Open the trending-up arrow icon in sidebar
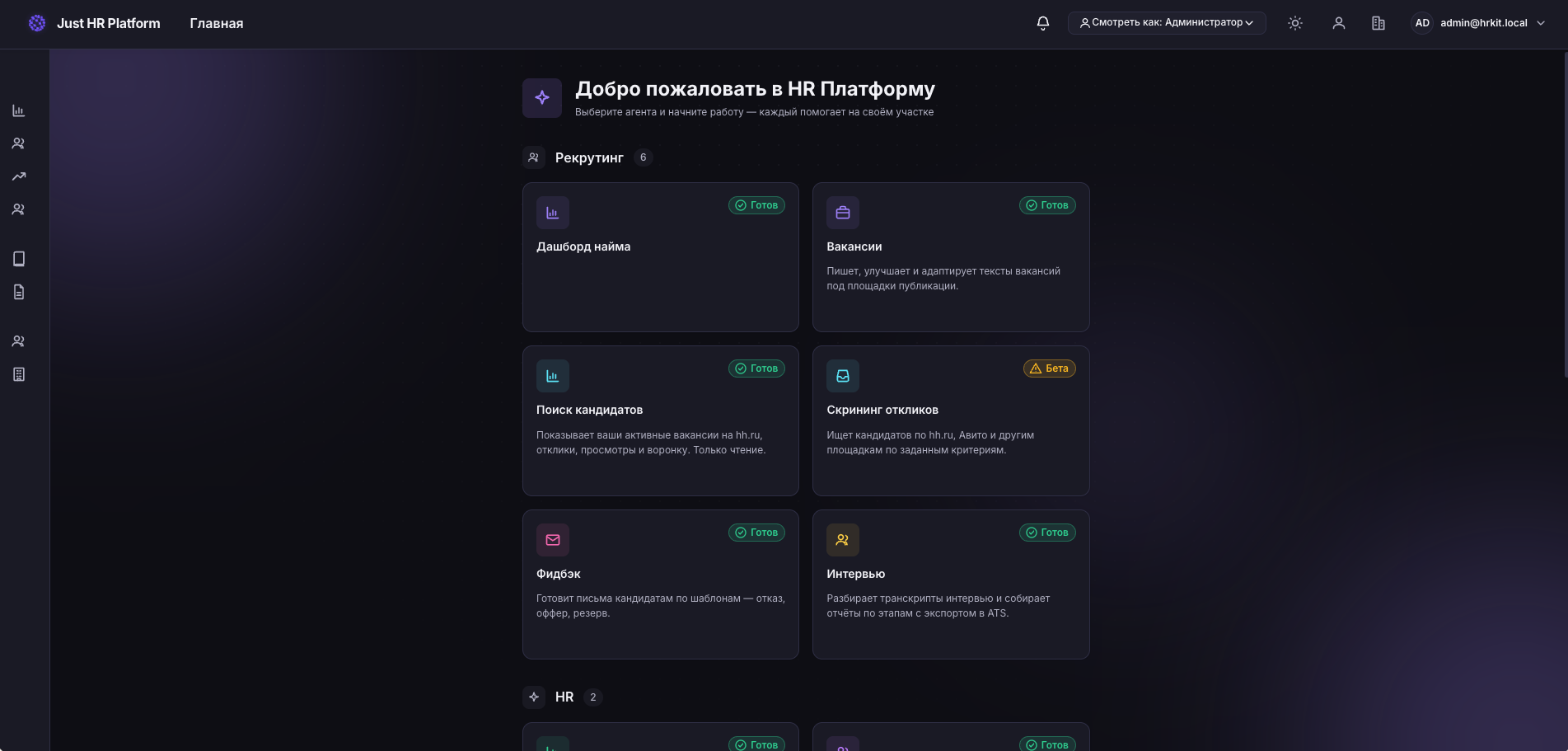The image size is (1568, 751). point(19,176)
